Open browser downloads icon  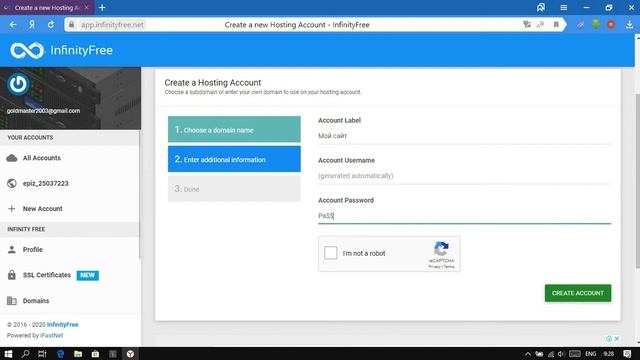pos(629,24)
